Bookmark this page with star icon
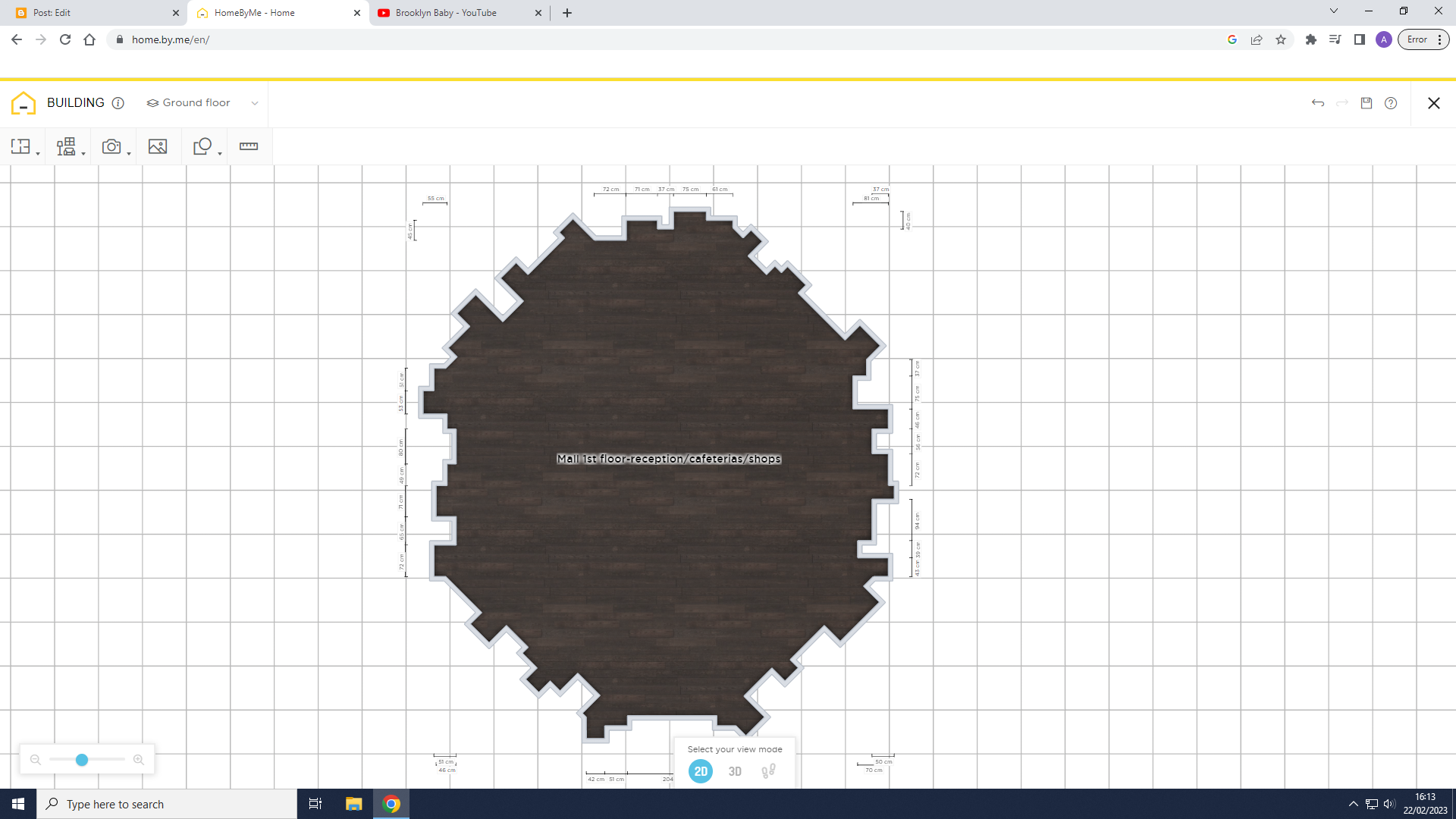Viewport: 1456px width, 819px height. 1281,39
